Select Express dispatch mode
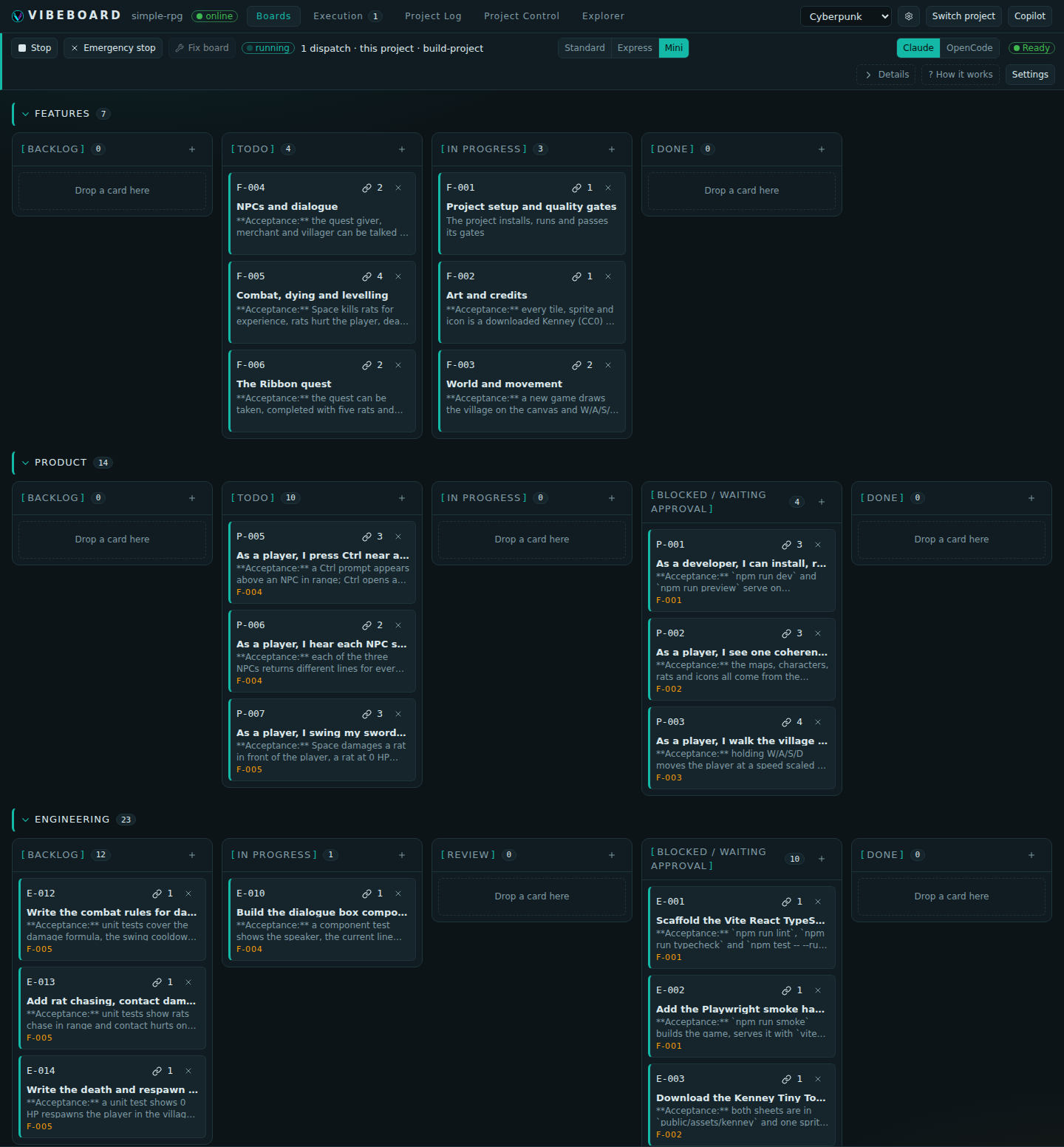 tap(635, 48)
